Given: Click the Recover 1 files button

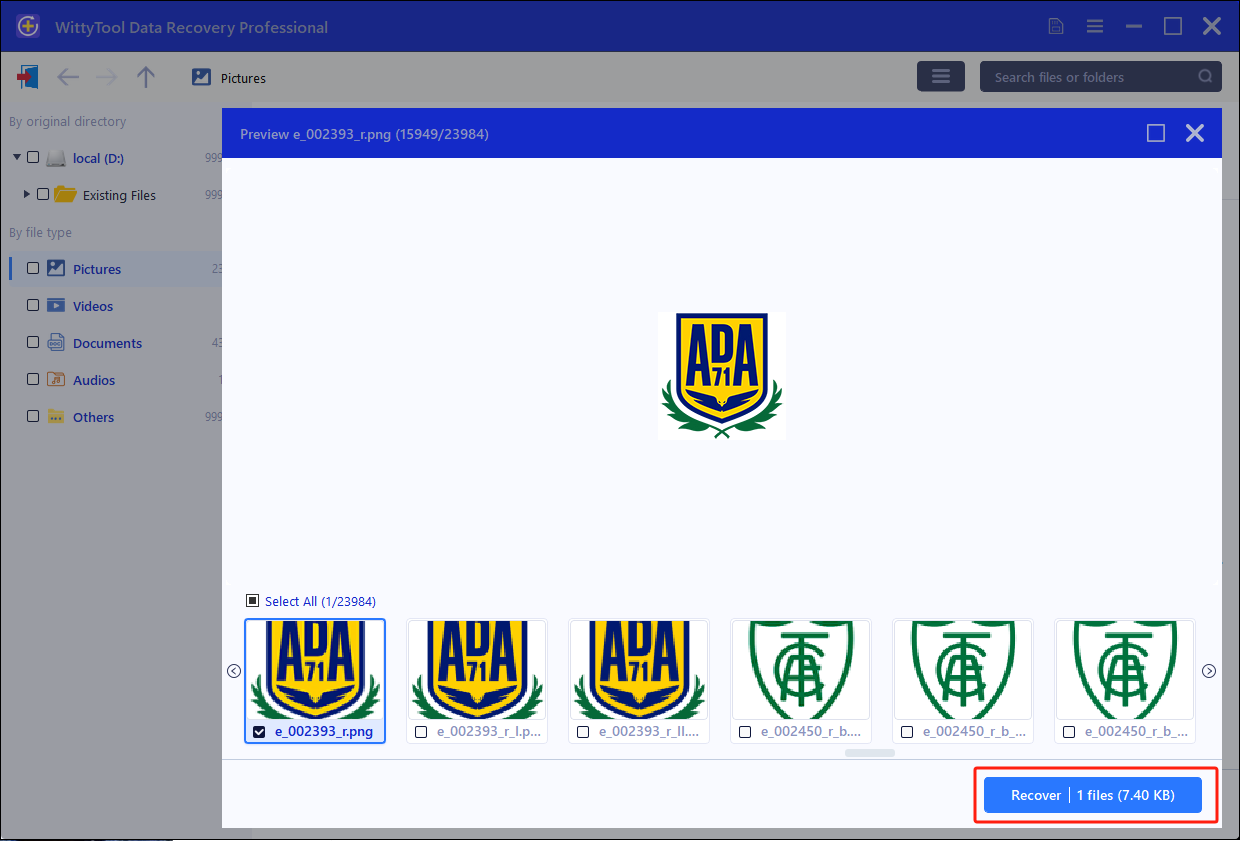Looking at the screenshot, I should [x=1092, y=795].
